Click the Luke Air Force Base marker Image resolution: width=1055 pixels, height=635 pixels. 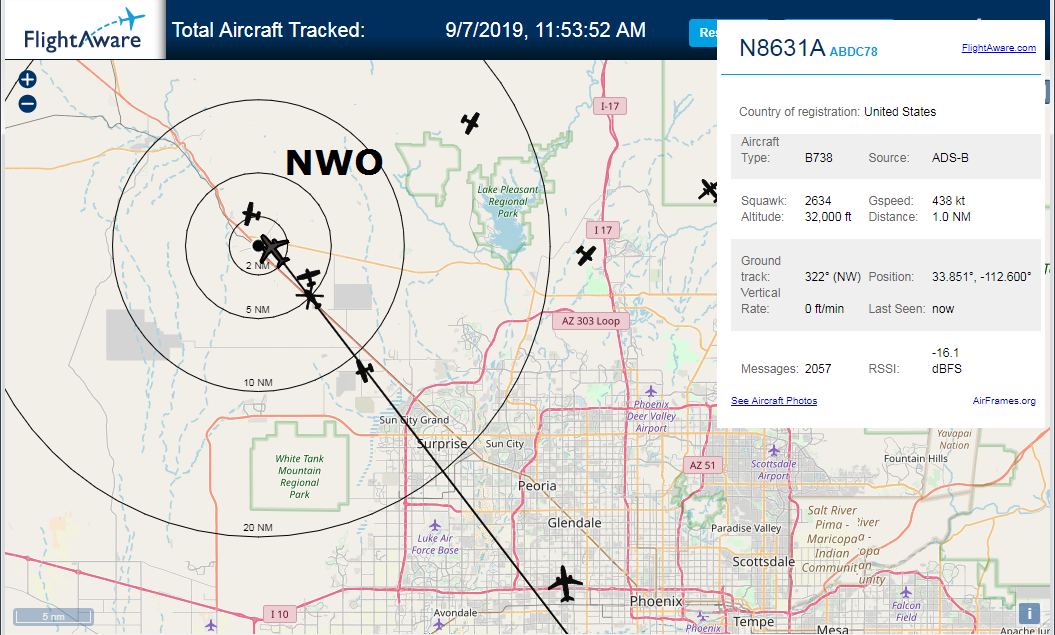(435, 525)
